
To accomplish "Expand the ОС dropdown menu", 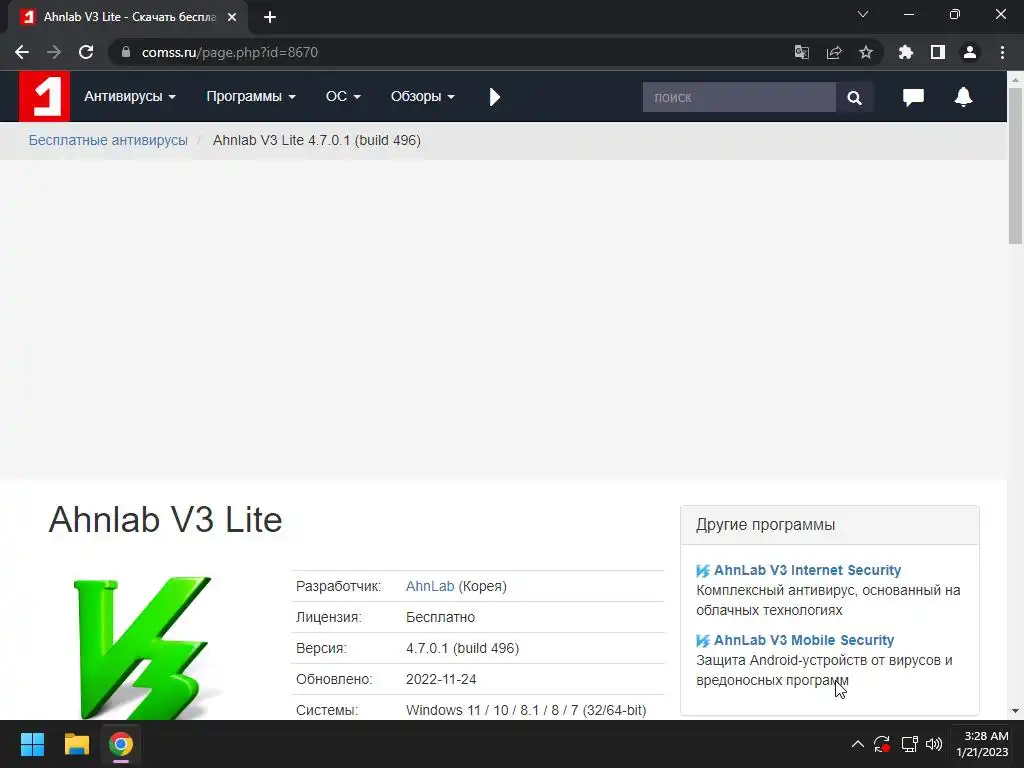I will [343, 97].
